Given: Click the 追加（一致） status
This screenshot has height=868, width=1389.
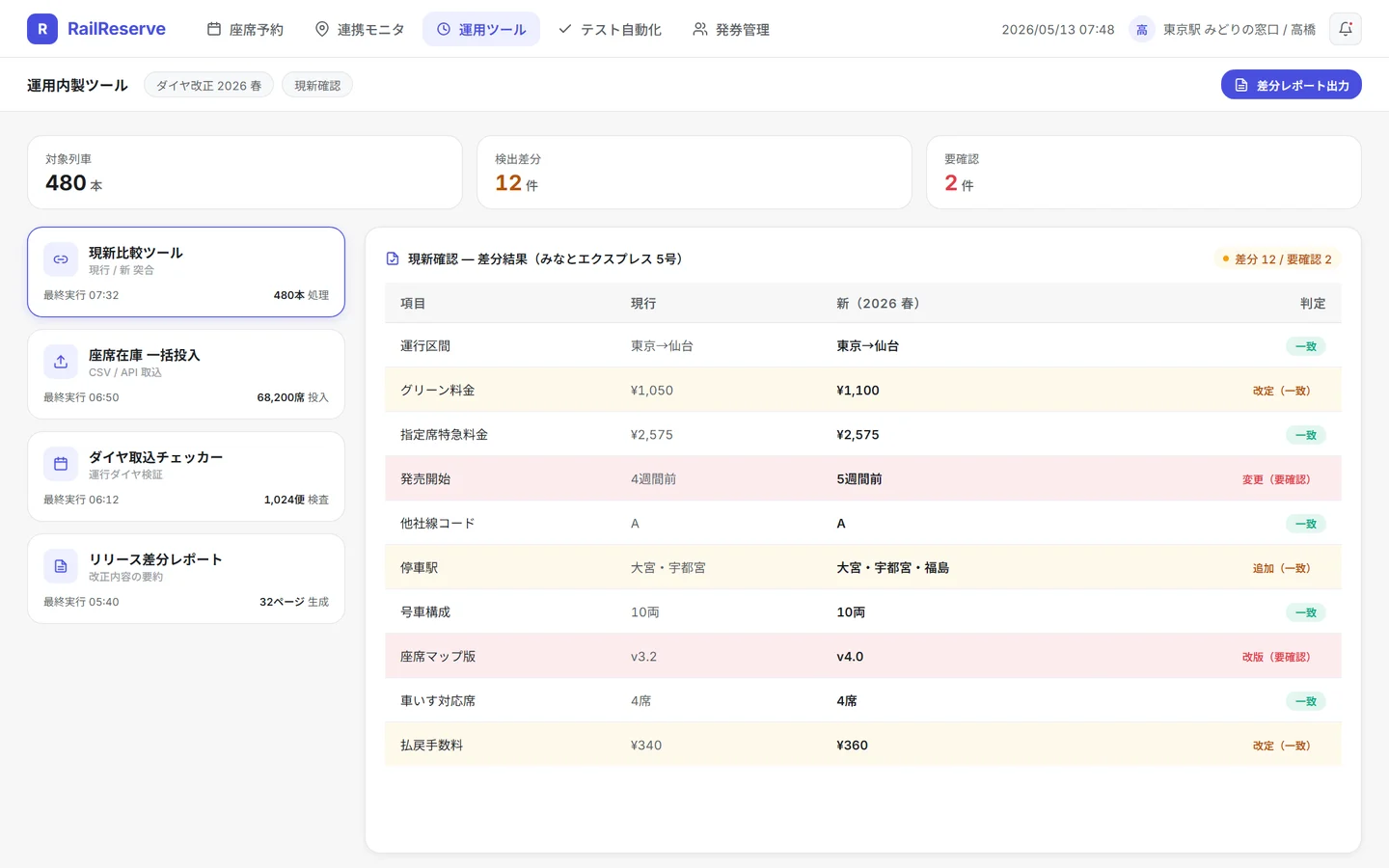Looking at the screenshot, I should pos(1282,568).
